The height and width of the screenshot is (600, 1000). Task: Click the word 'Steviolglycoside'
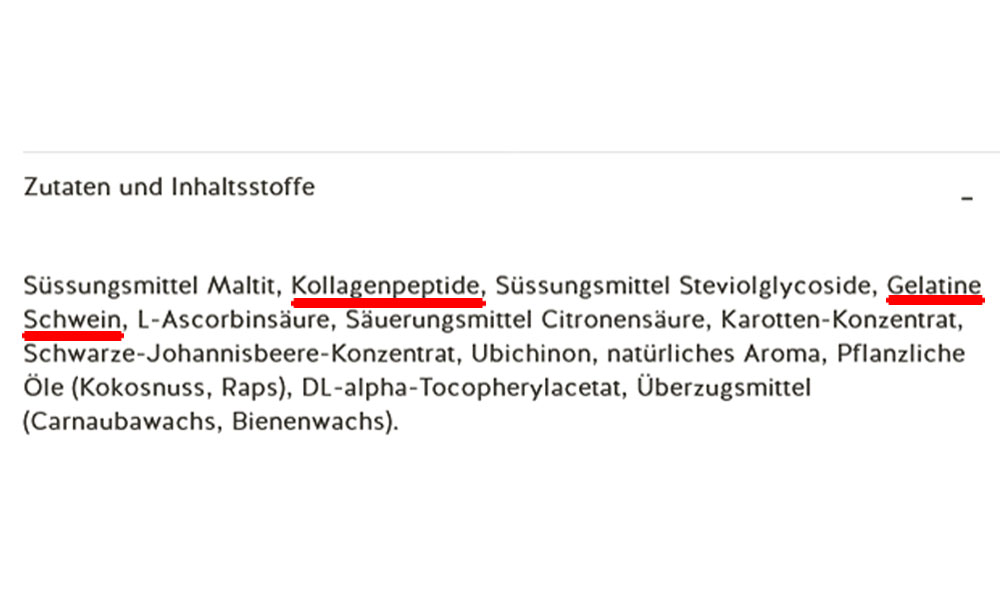[x=775, y=286]
